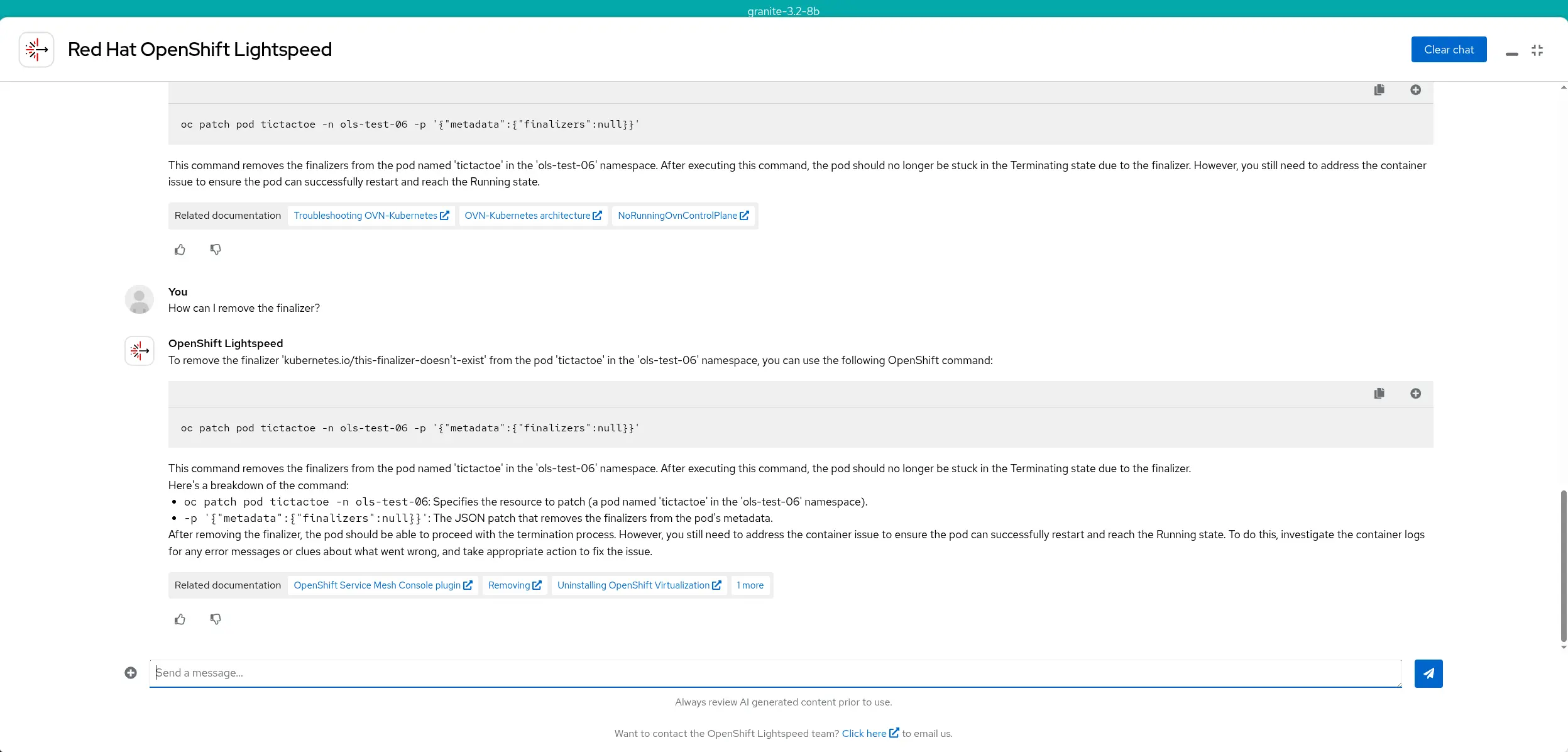Collapse the Lightspeed window from fullscreen
This screenshot has width=1568, height=752.
click(1537, 50)
